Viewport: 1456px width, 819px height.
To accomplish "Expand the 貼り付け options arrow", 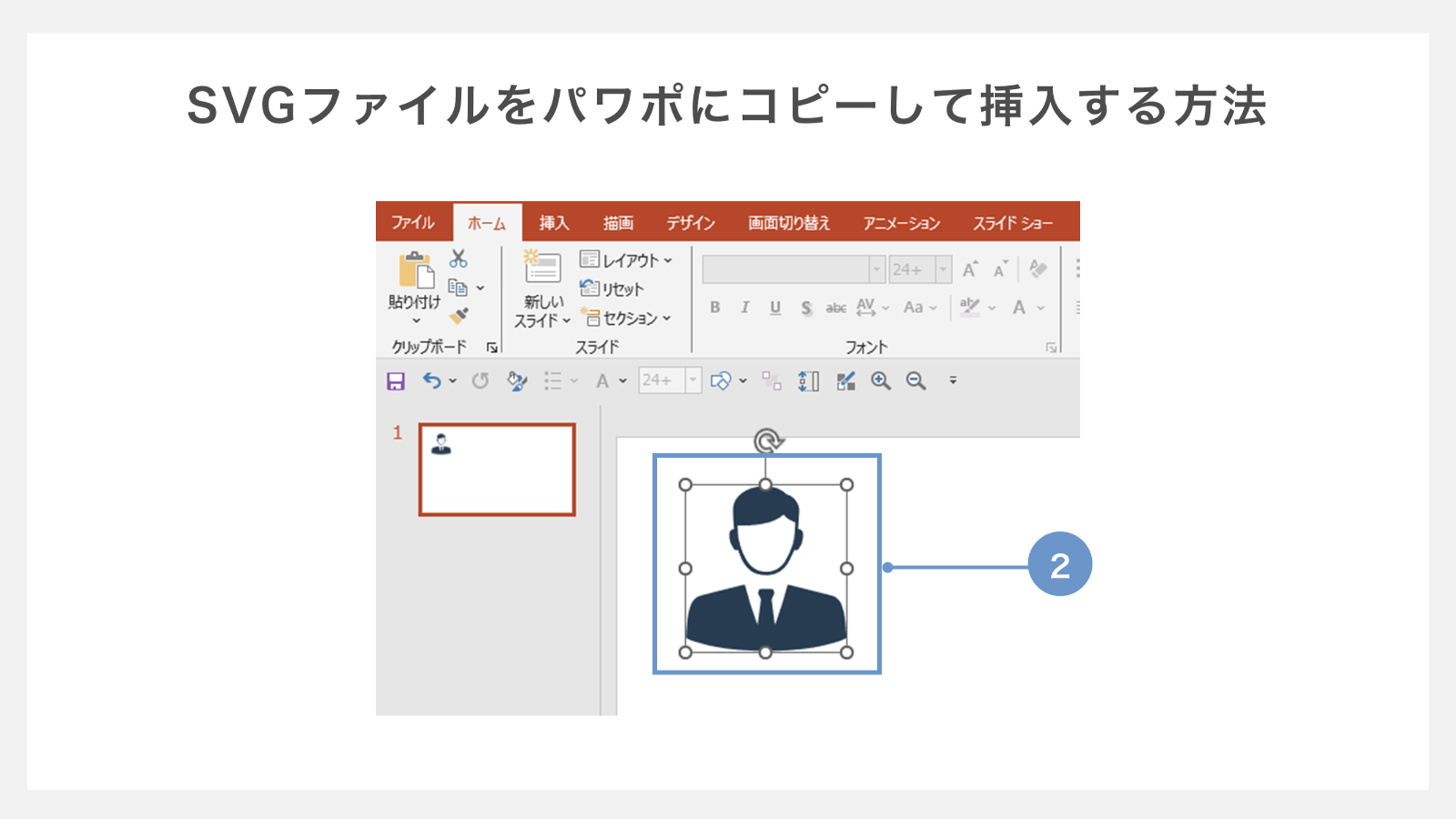I will 416,320.
